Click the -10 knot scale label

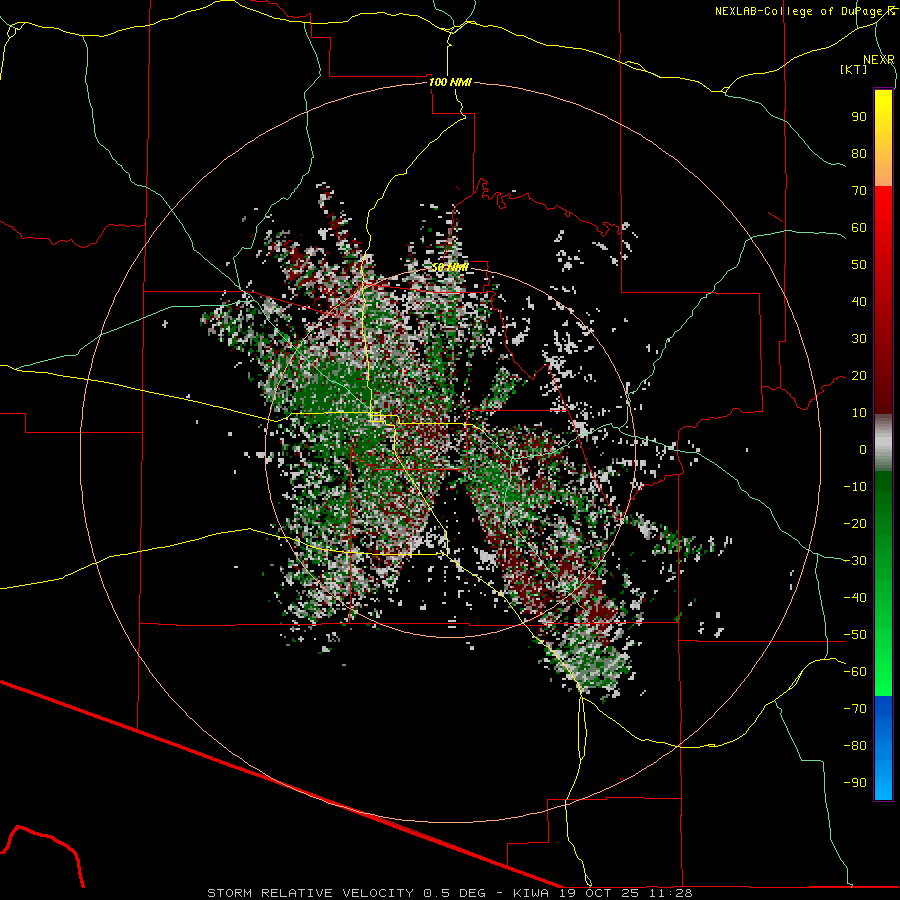pos(855,487)
